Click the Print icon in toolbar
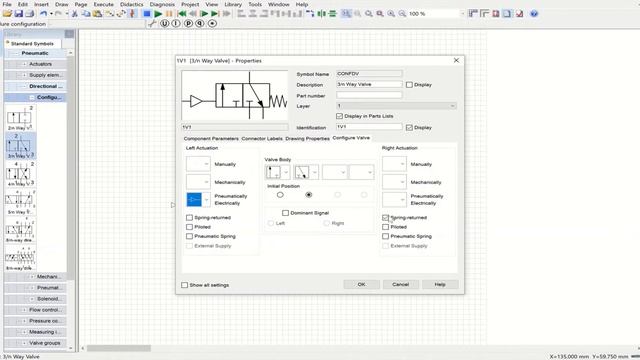640x360 pixels. [29, 13]
